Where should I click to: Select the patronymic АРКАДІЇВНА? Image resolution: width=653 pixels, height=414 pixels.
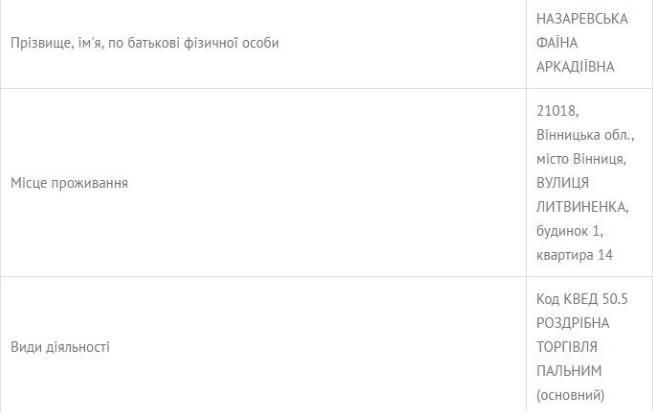(577, 65)
